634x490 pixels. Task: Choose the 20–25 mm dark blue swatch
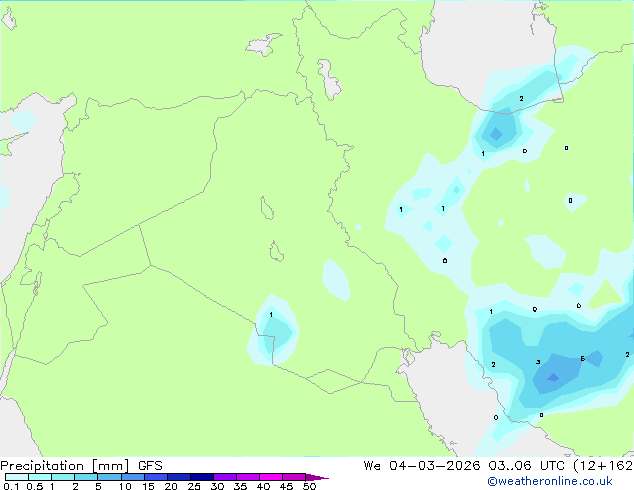pos(179,477)
